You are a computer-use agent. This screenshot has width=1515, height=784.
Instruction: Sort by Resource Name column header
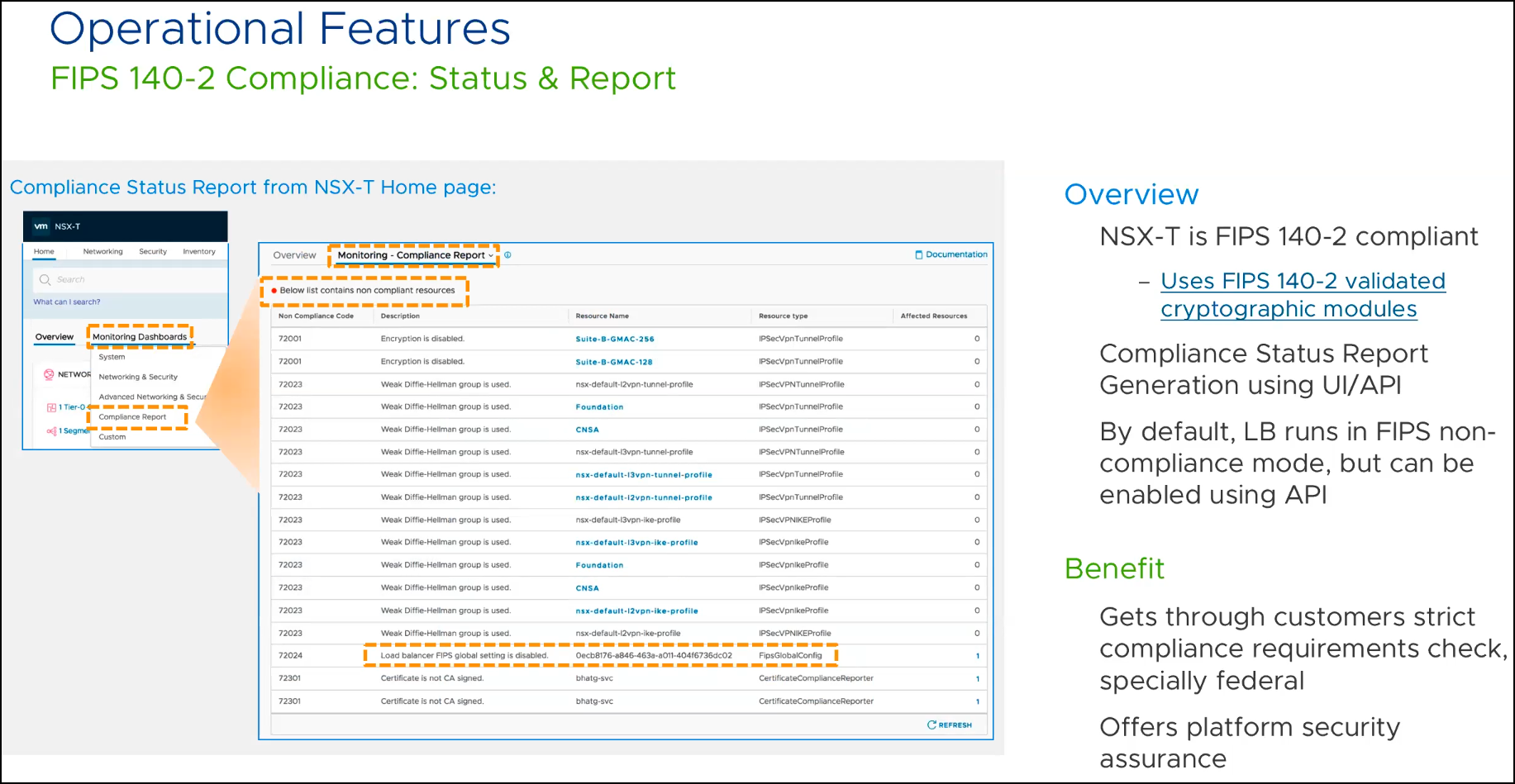[x=602, y=316]
